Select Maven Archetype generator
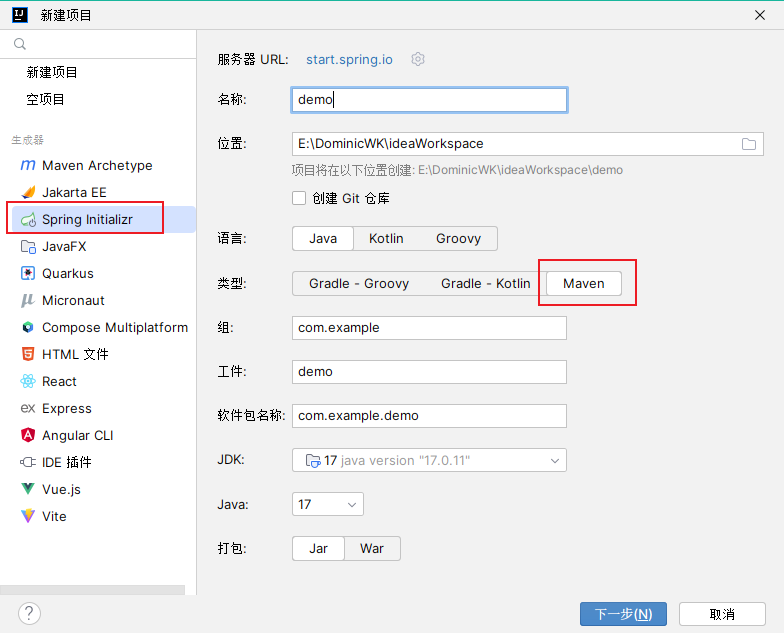This screenshot has width=784, height=633. (97, 165)
